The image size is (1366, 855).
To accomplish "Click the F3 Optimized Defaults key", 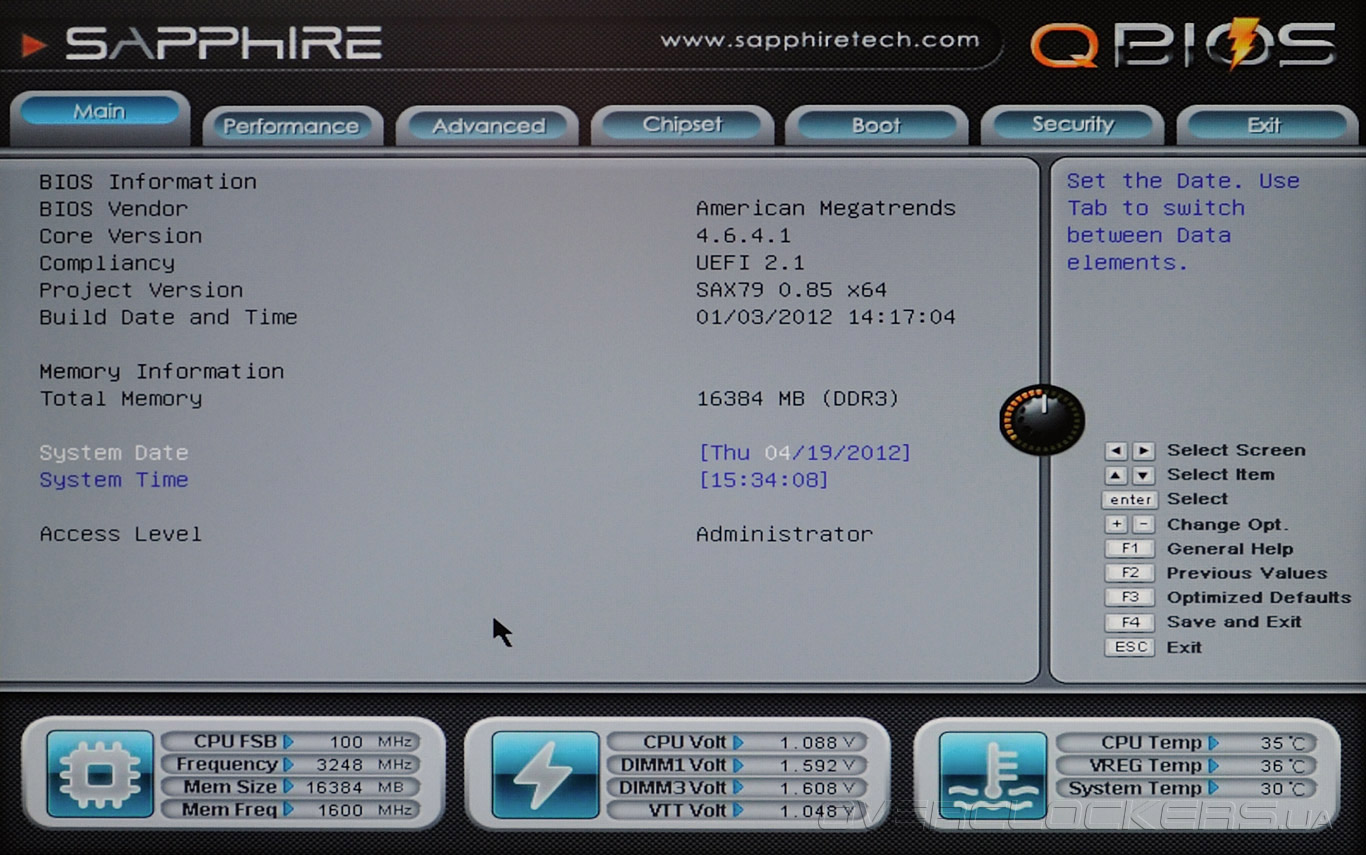I will (1130, 597).
